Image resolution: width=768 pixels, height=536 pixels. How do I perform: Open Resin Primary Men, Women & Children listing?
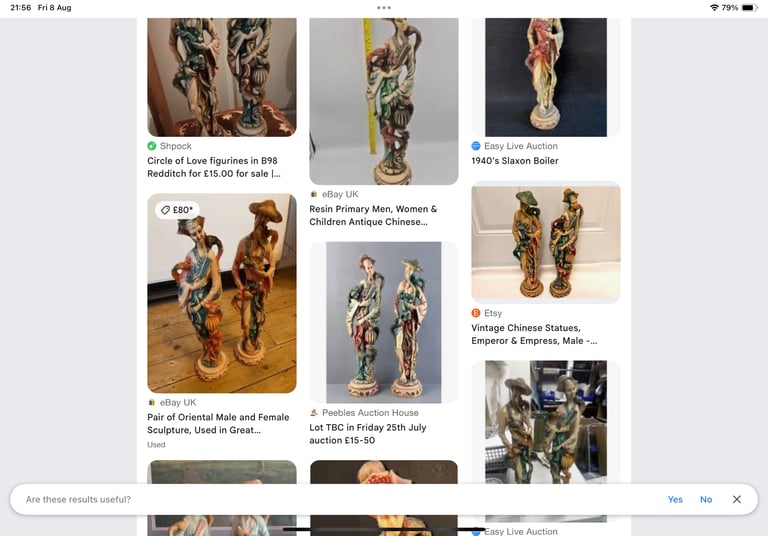373,216
